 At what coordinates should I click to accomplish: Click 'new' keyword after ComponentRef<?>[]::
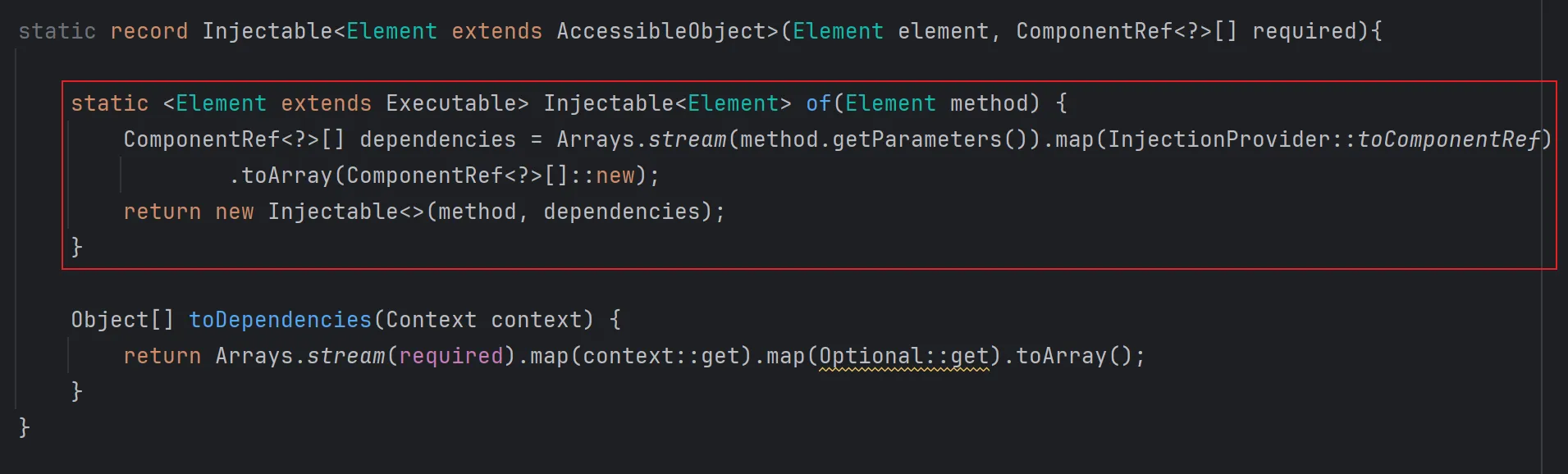click(x=615, y=175)
